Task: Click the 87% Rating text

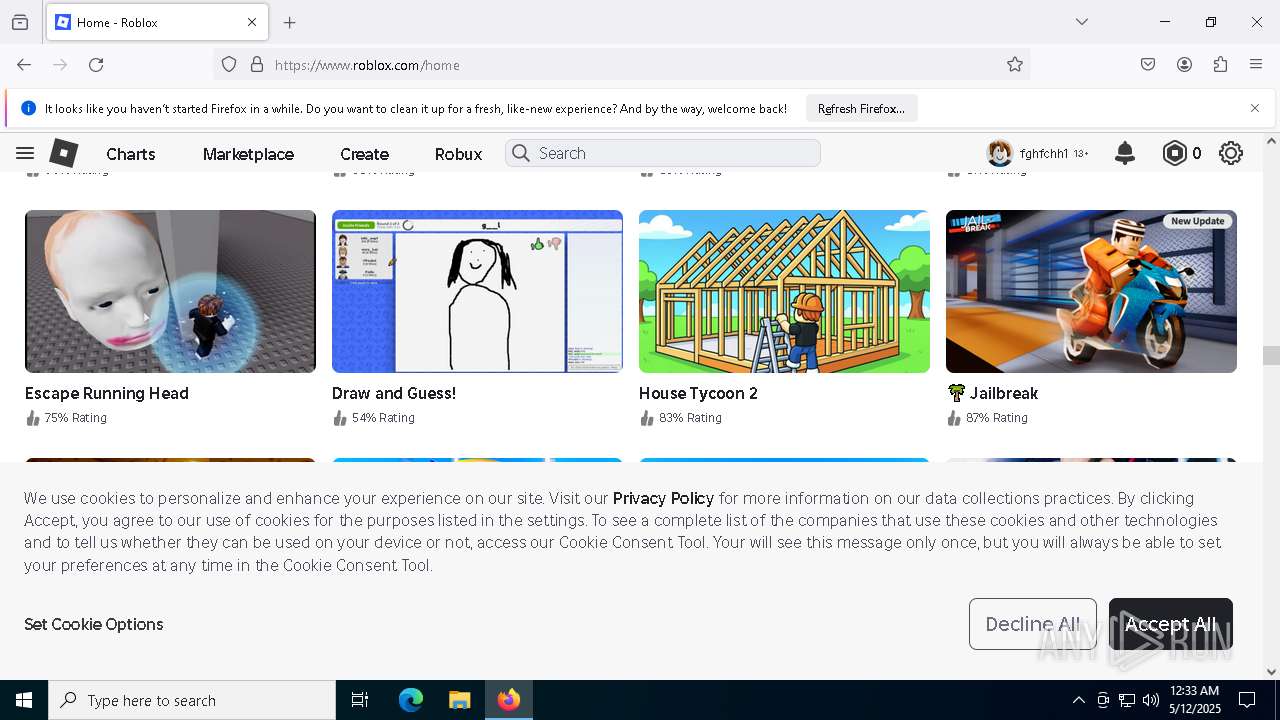Action: (x=996, y=418)
